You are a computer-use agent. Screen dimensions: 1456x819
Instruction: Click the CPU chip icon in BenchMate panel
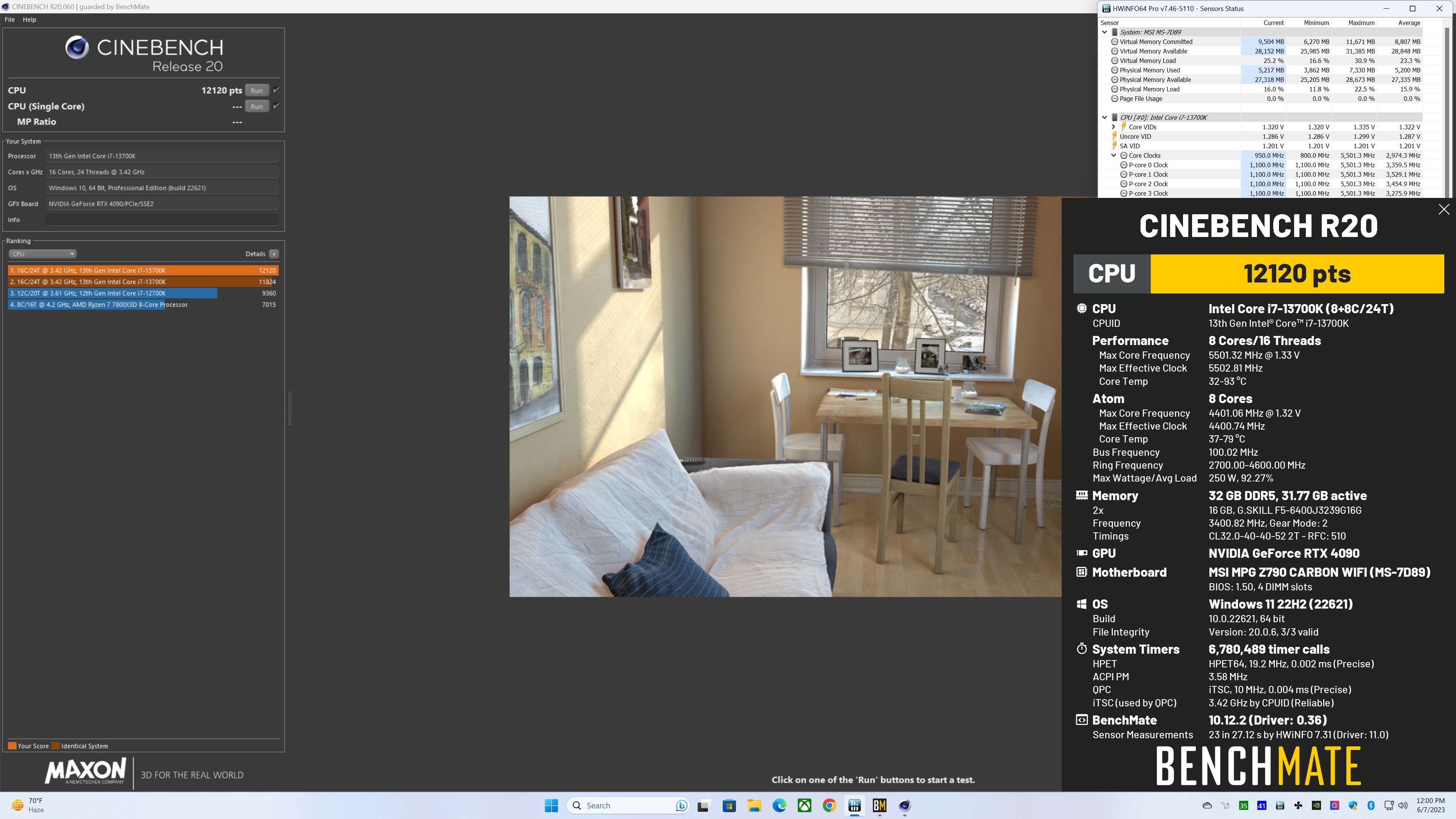(x=1081, y=308)
